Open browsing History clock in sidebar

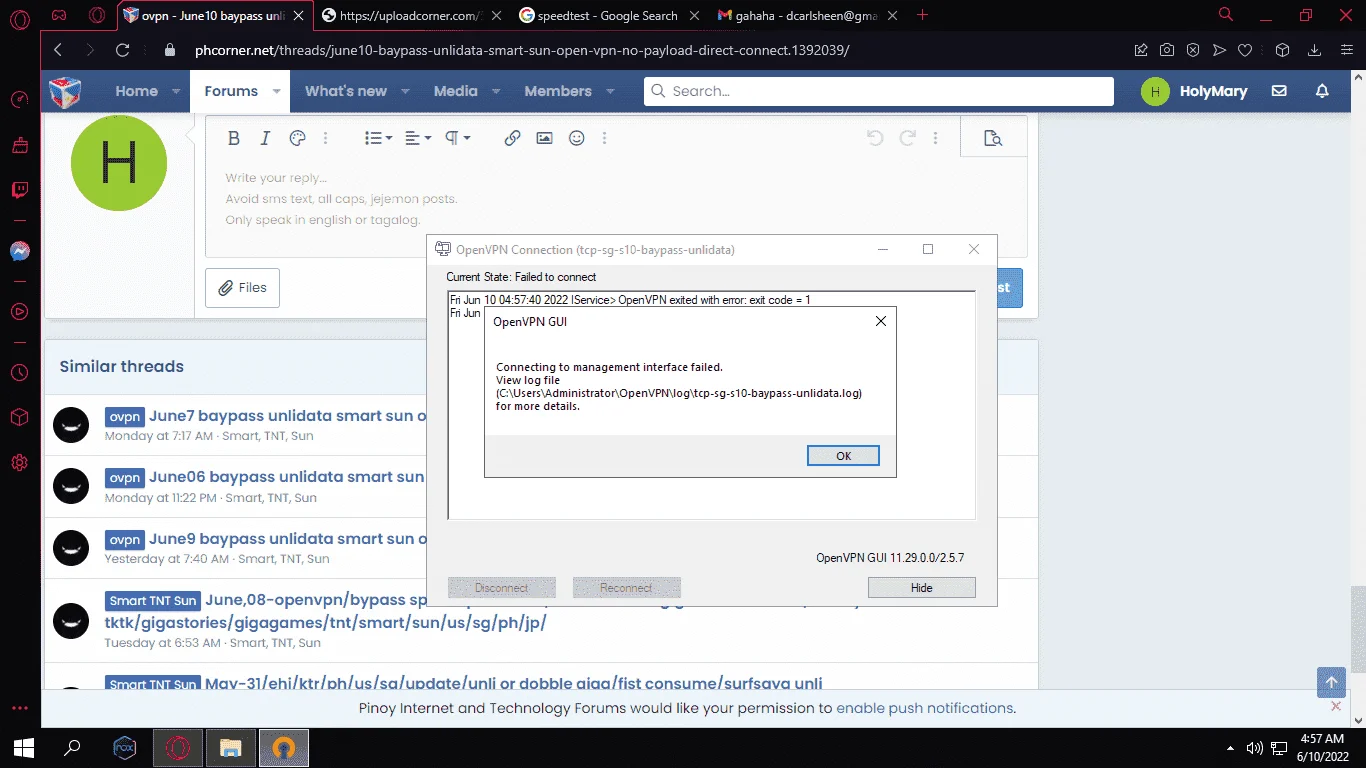coord(20,372)
